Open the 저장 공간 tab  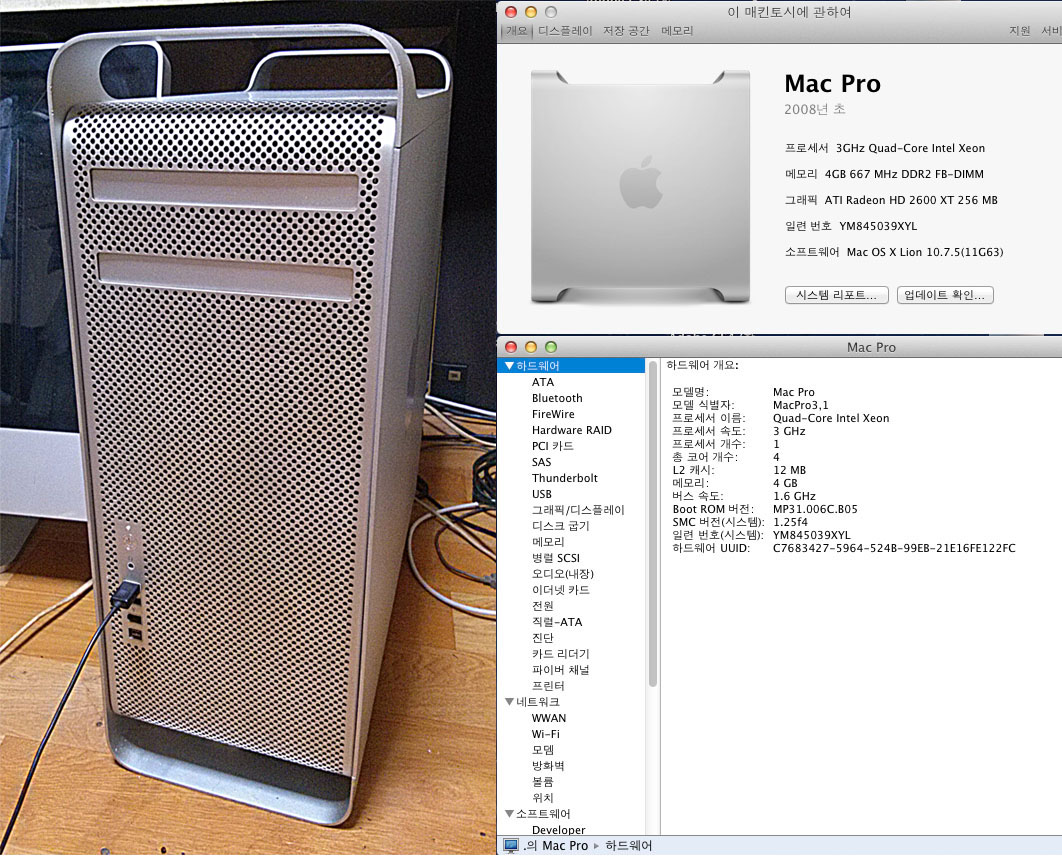pos(625,31)
